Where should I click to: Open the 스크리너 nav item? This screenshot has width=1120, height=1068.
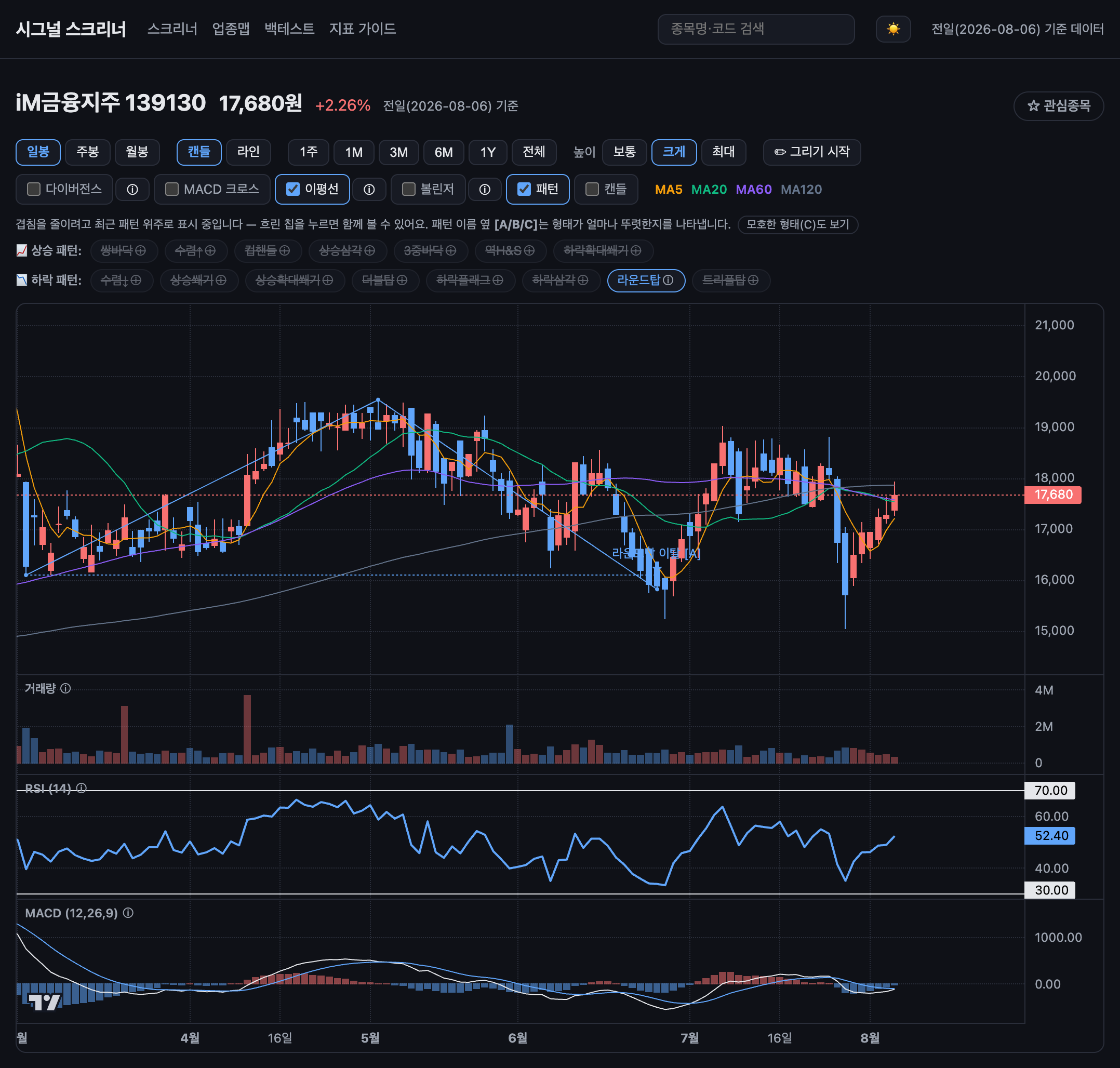coord(172,29)
